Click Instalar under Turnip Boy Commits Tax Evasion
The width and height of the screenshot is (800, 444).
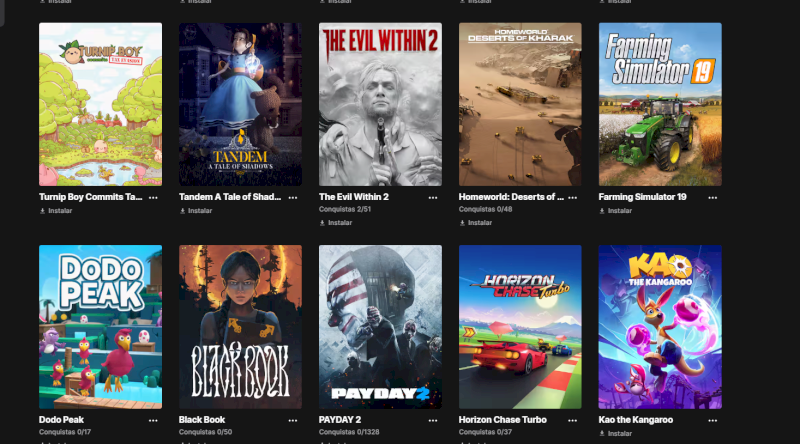56,211
